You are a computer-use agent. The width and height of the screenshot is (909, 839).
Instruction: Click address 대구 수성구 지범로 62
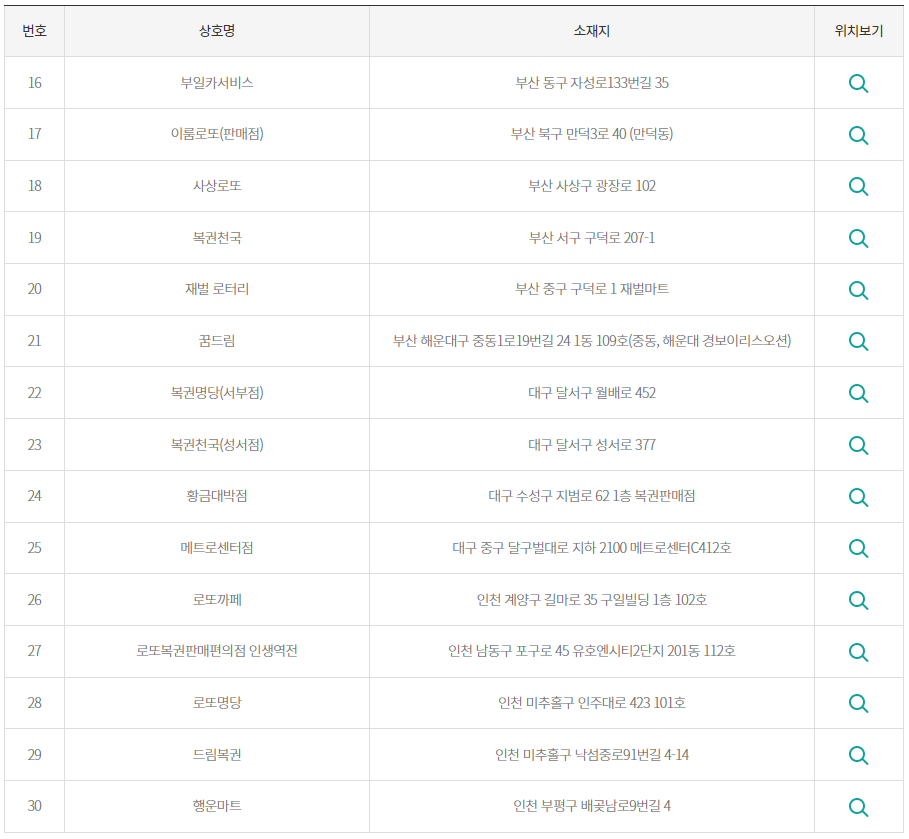click(x=548, y=496)
